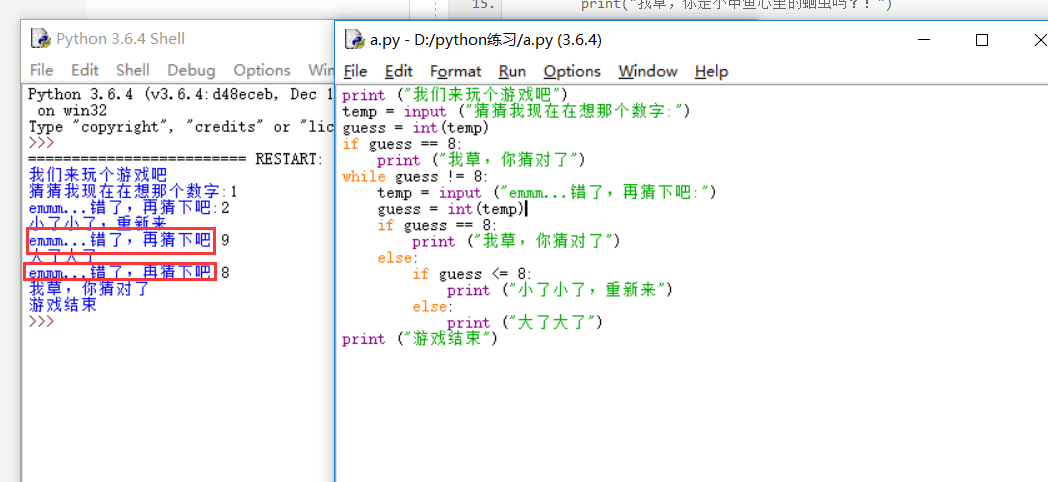Open the Window menu in the a.py editor

click(x=648, y=72)
